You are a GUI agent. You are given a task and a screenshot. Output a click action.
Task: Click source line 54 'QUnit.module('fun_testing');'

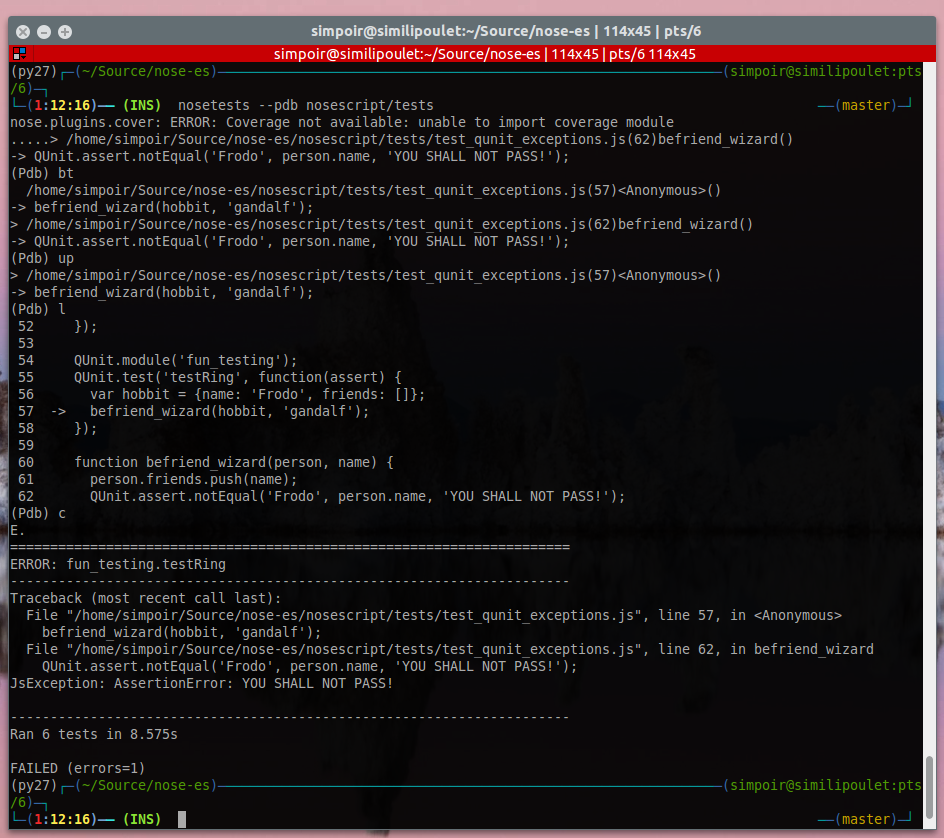(x=185, y=361)
